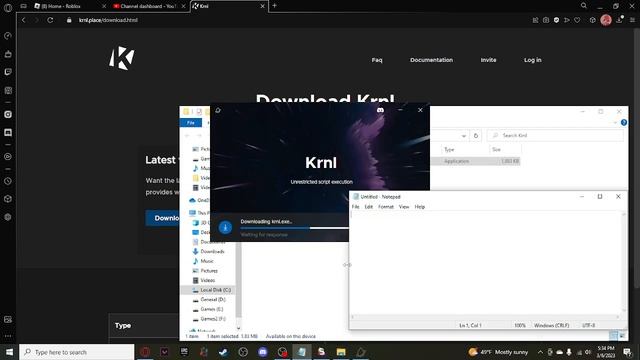
Task: Expand address bar history dropdown in File Explorer
Action: [x=464, y=136]
